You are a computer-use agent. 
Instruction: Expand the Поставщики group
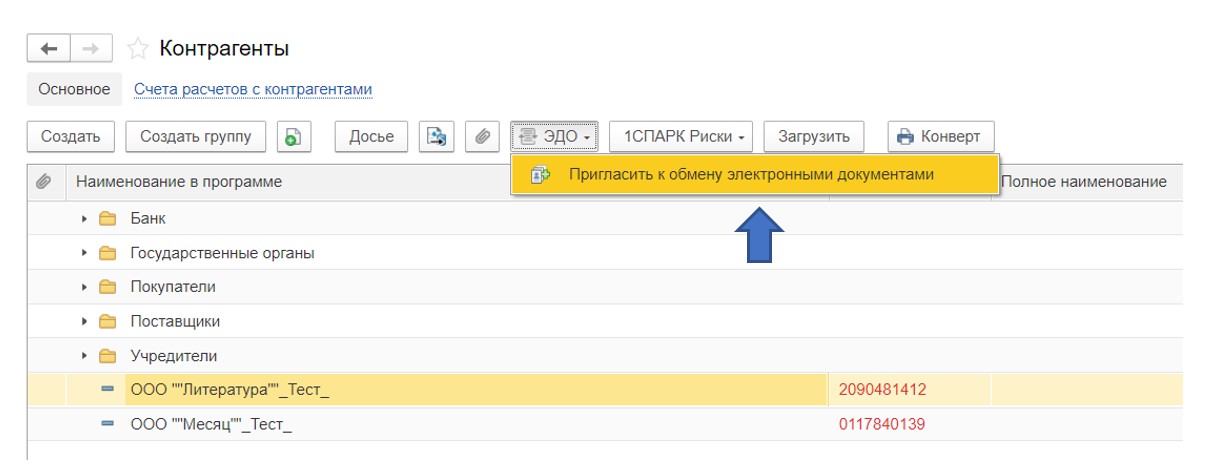85,321
